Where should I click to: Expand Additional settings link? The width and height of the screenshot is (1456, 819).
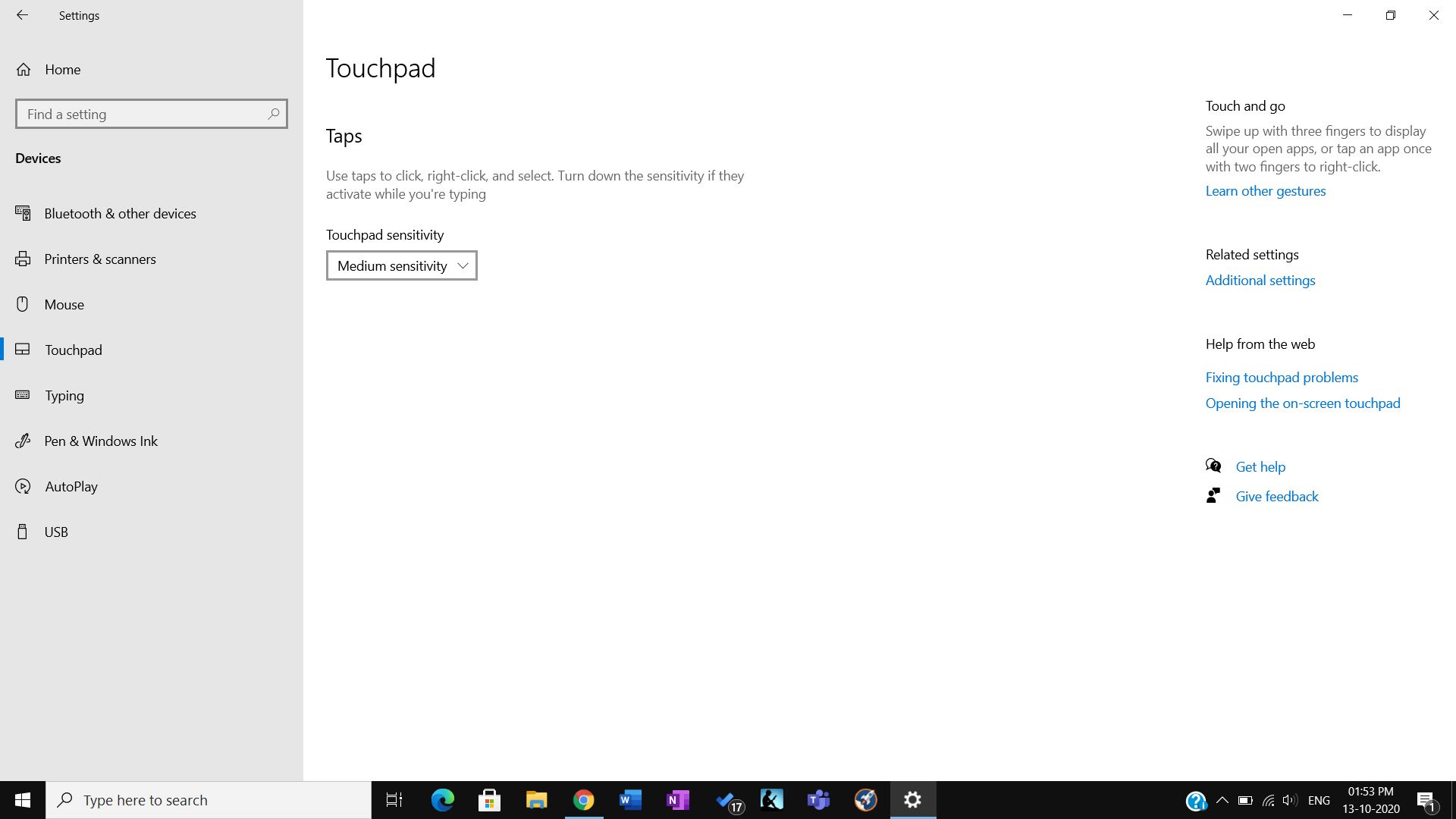coord(1260,279)
